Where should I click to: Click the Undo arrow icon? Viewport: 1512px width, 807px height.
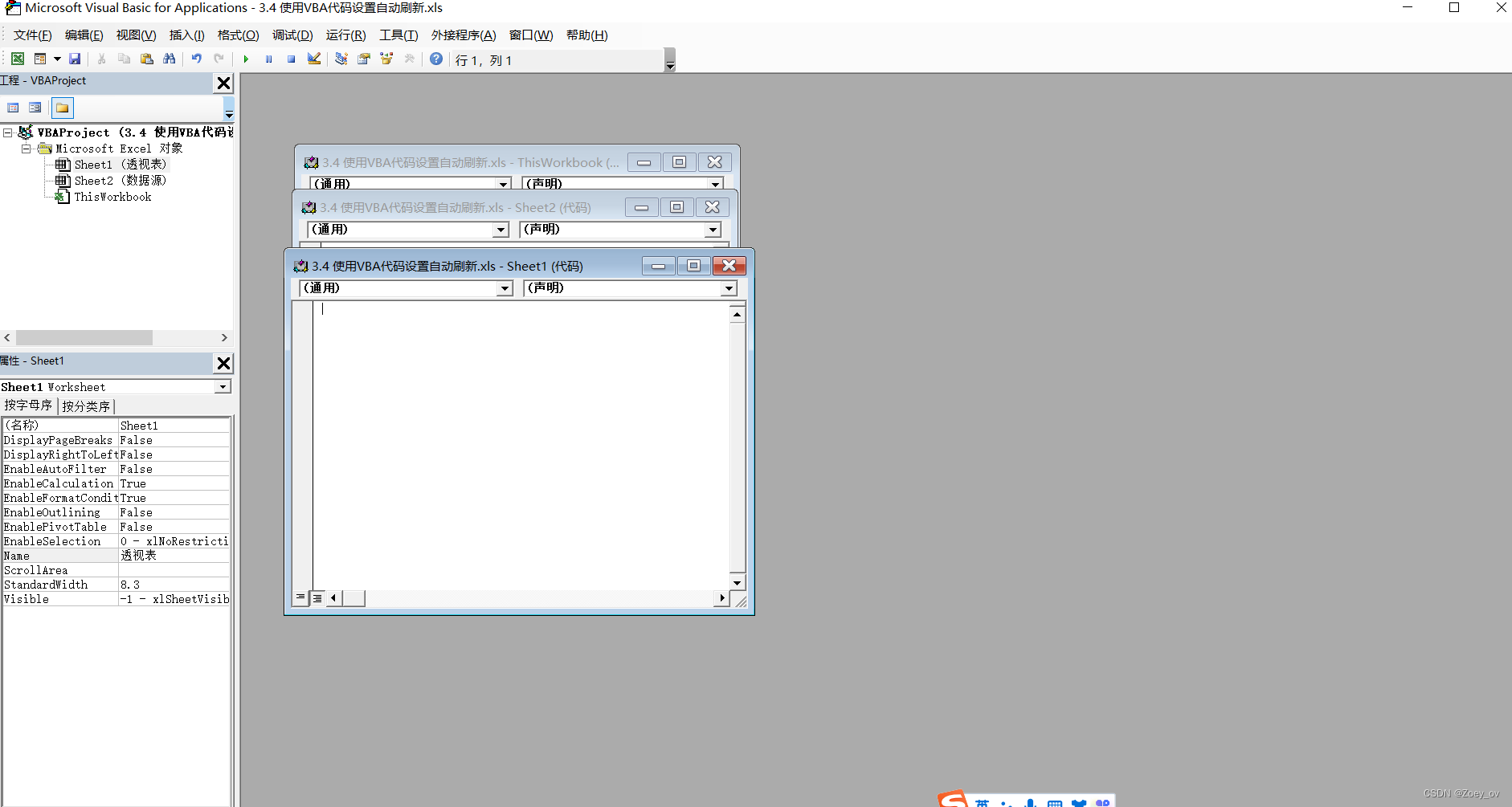(x=196, y=59)
